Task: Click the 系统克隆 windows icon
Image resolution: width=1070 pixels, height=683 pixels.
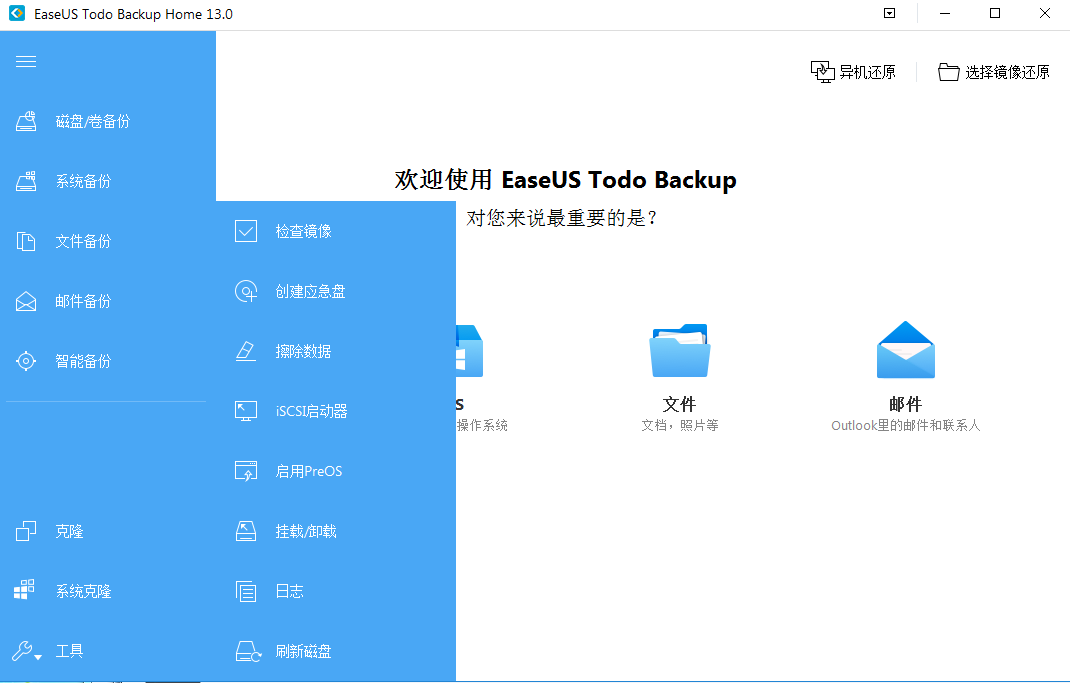Action: click(x=25, y=590)
